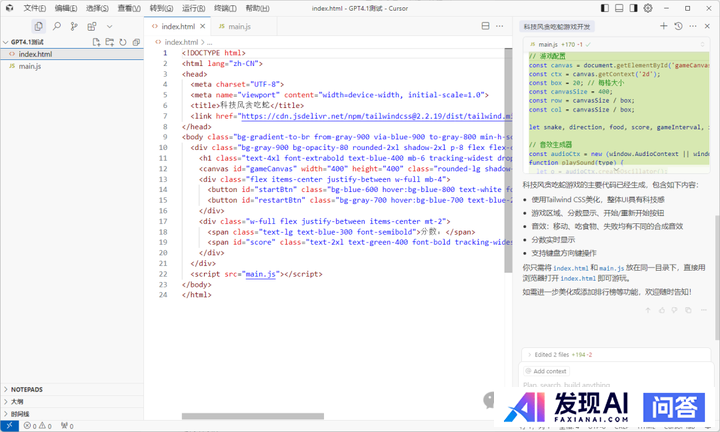Expand the NOTEPADS section
720x432 pixels.
point(72,389)
